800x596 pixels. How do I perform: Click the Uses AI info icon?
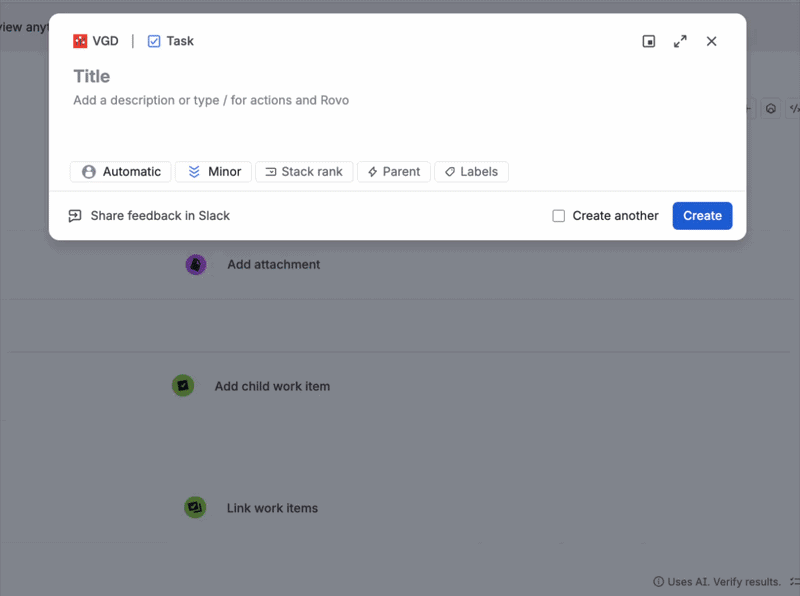tap(659, 582)
